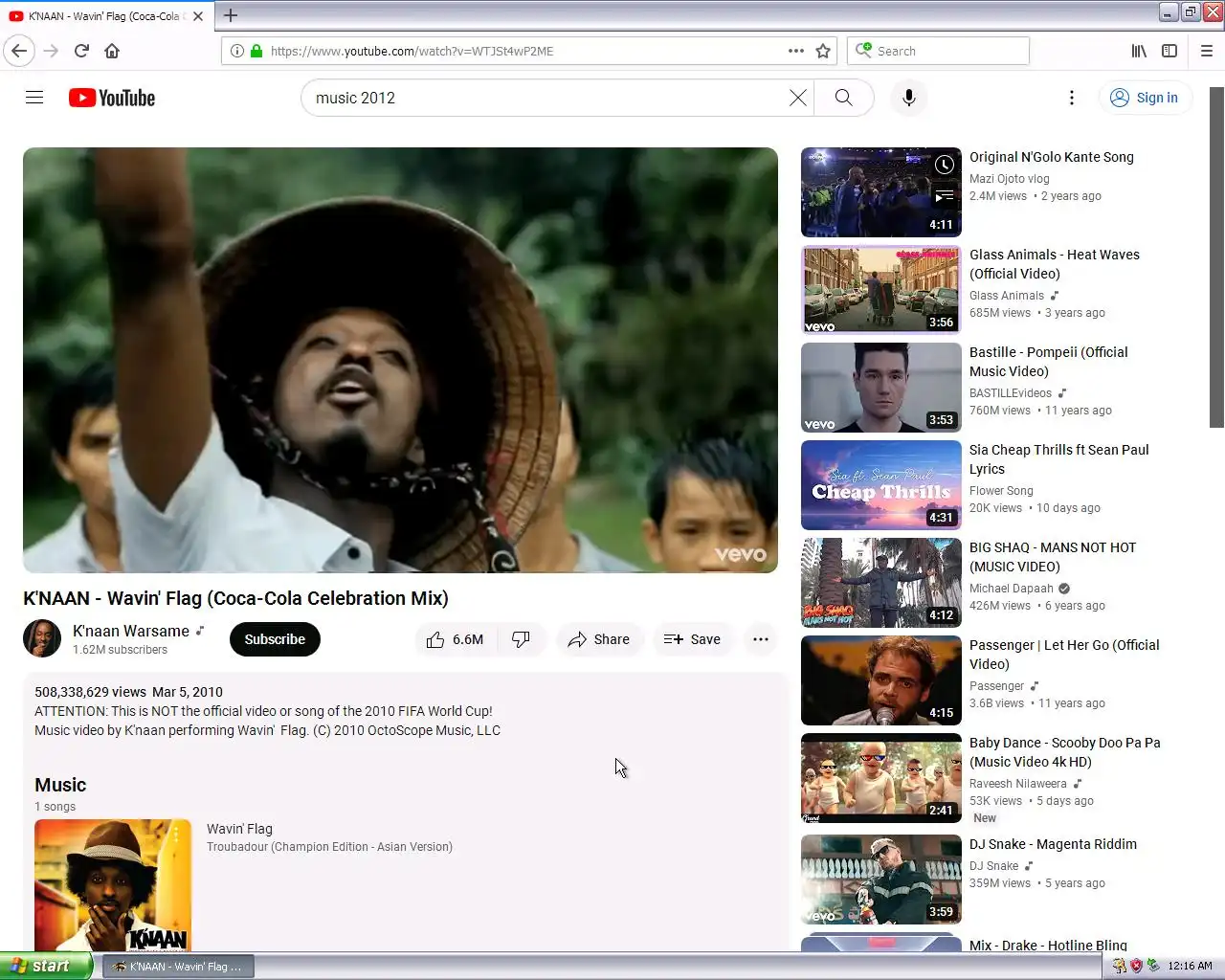The width and height of the screenshot is (1225, 980).
Task: Show site information icon in address bar
Action: (x=237, y=51)
